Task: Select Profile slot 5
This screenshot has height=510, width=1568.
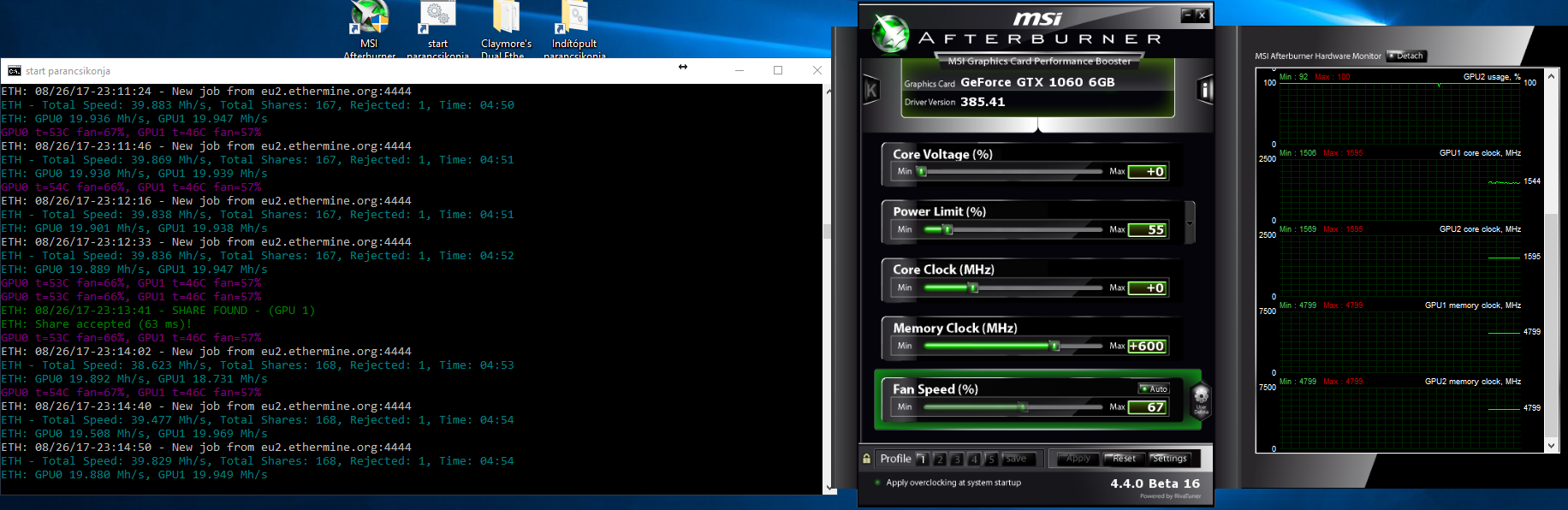Action: pyautogui.click(x=990, y=459)
